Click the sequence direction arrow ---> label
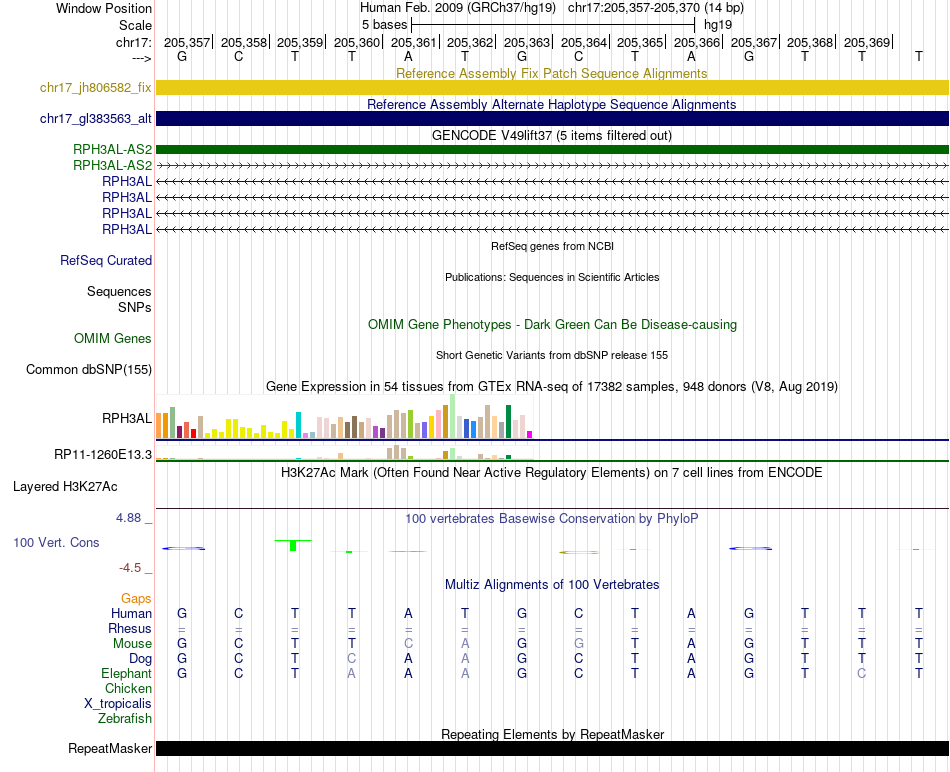The width and height of the screenshot is (950, 772). (x=142, y=58)
